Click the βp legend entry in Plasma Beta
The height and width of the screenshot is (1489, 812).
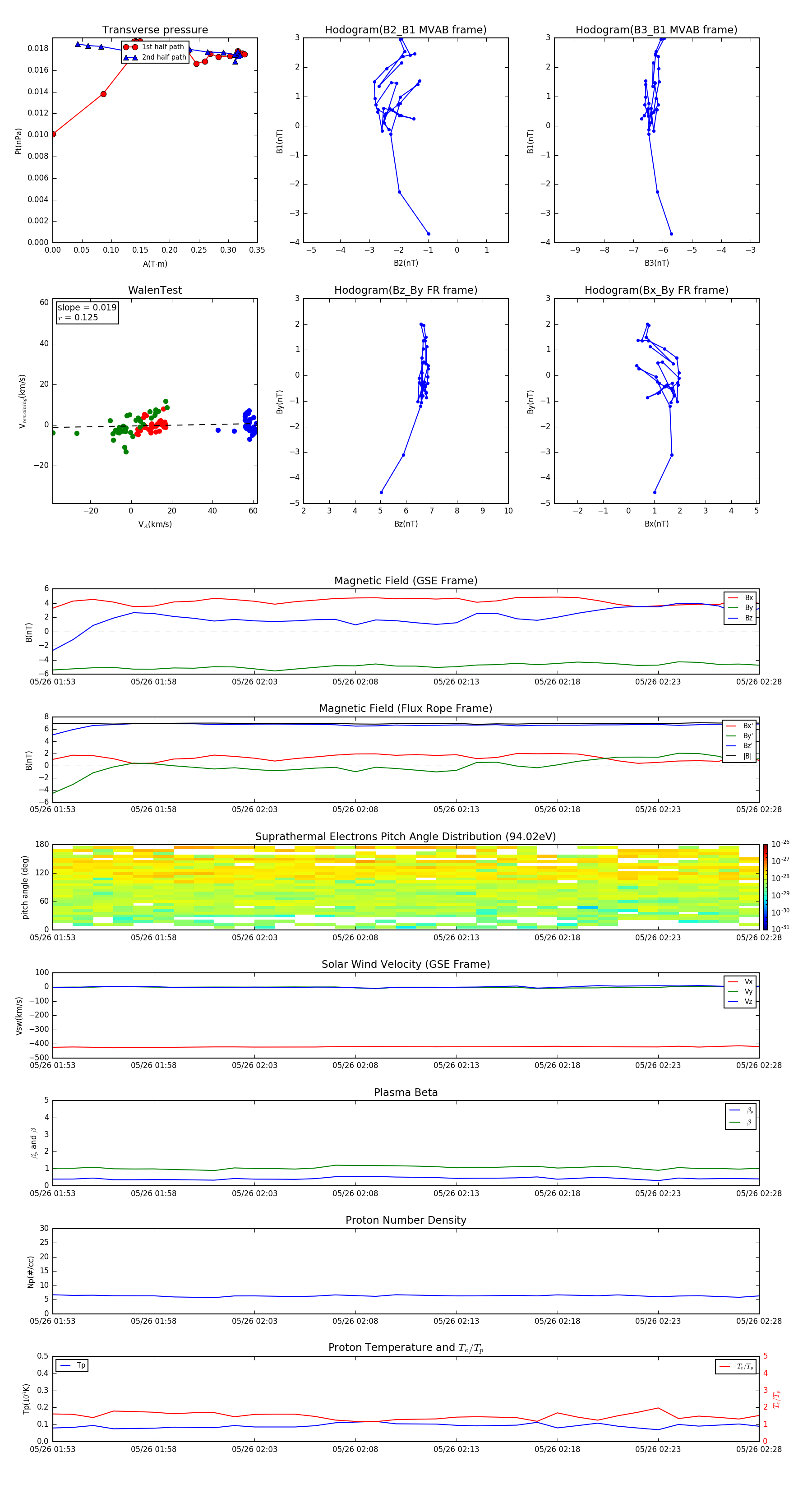click(x=741, y=1110)
